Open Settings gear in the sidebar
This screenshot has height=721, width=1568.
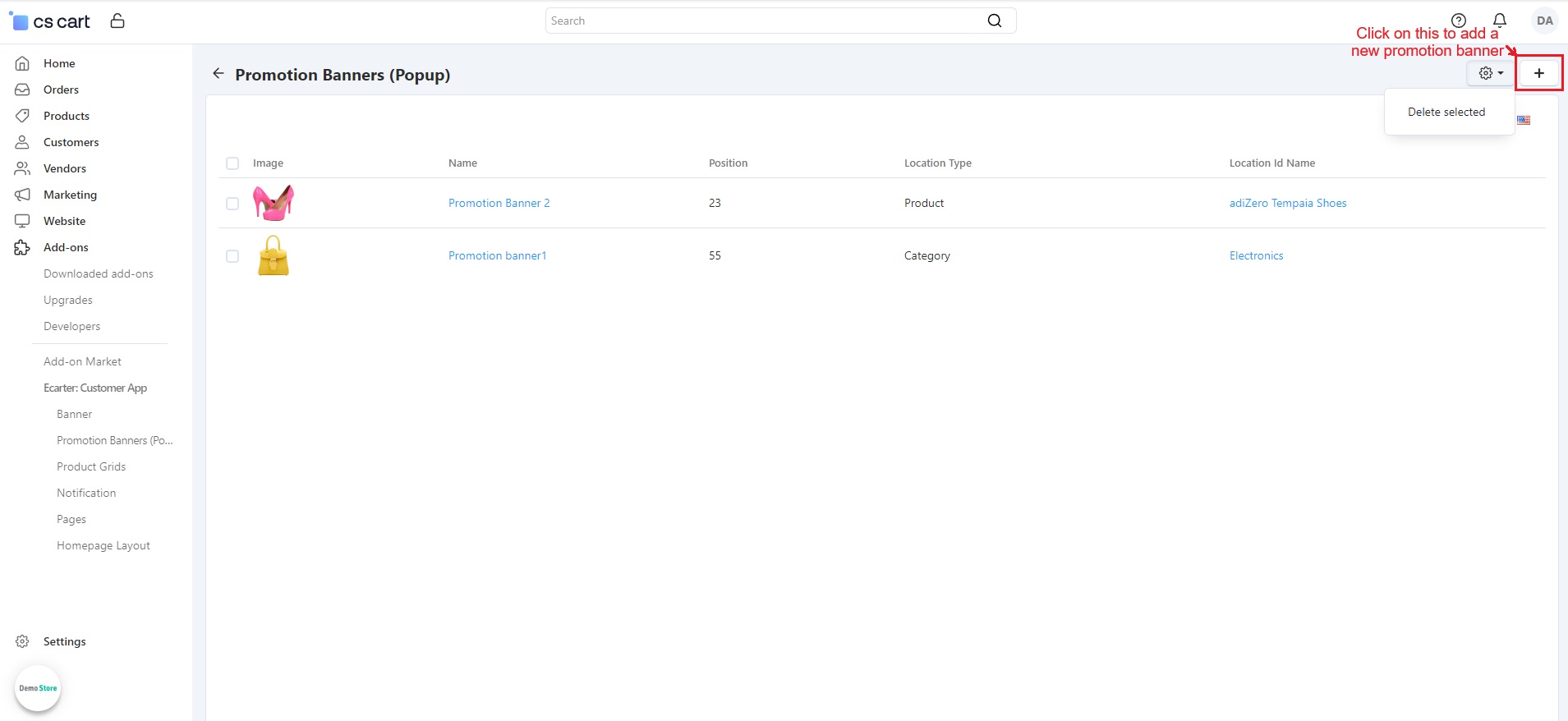(x=23, y=641)
